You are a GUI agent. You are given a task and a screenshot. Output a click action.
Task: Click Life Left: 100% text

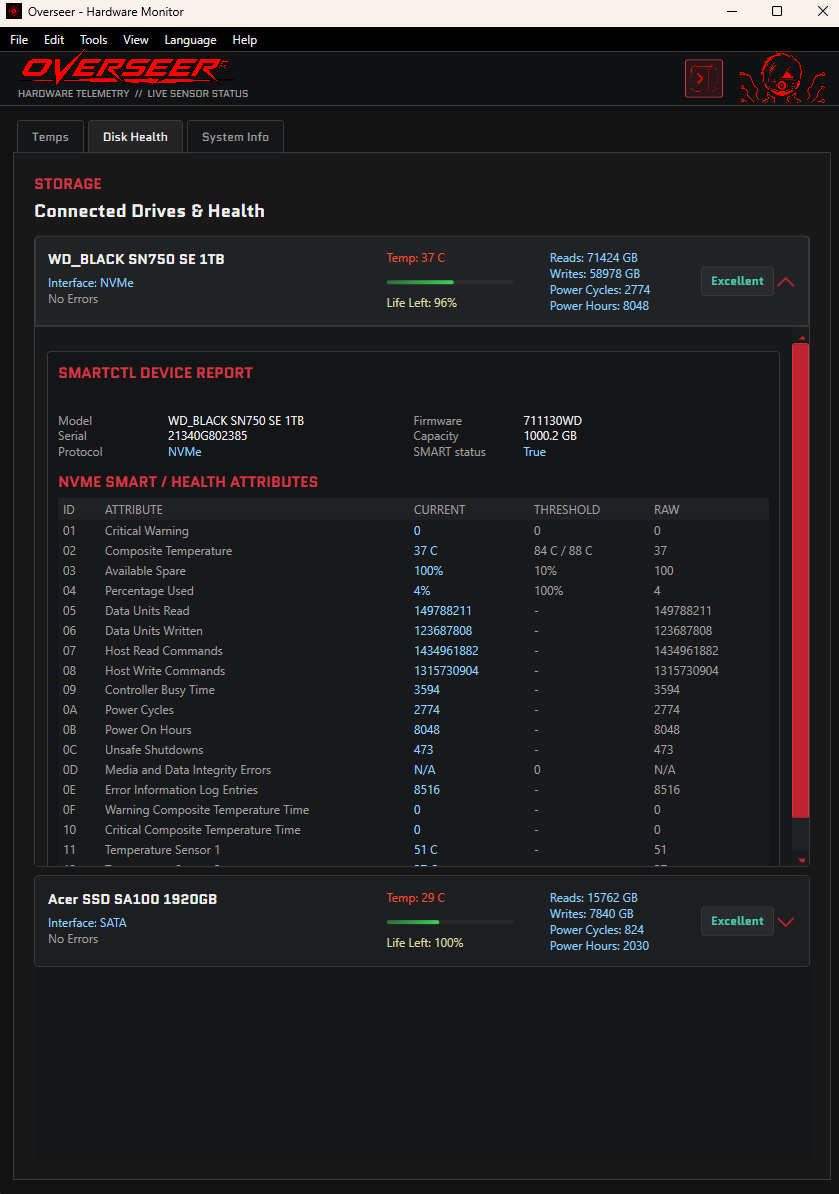(425, 942)
